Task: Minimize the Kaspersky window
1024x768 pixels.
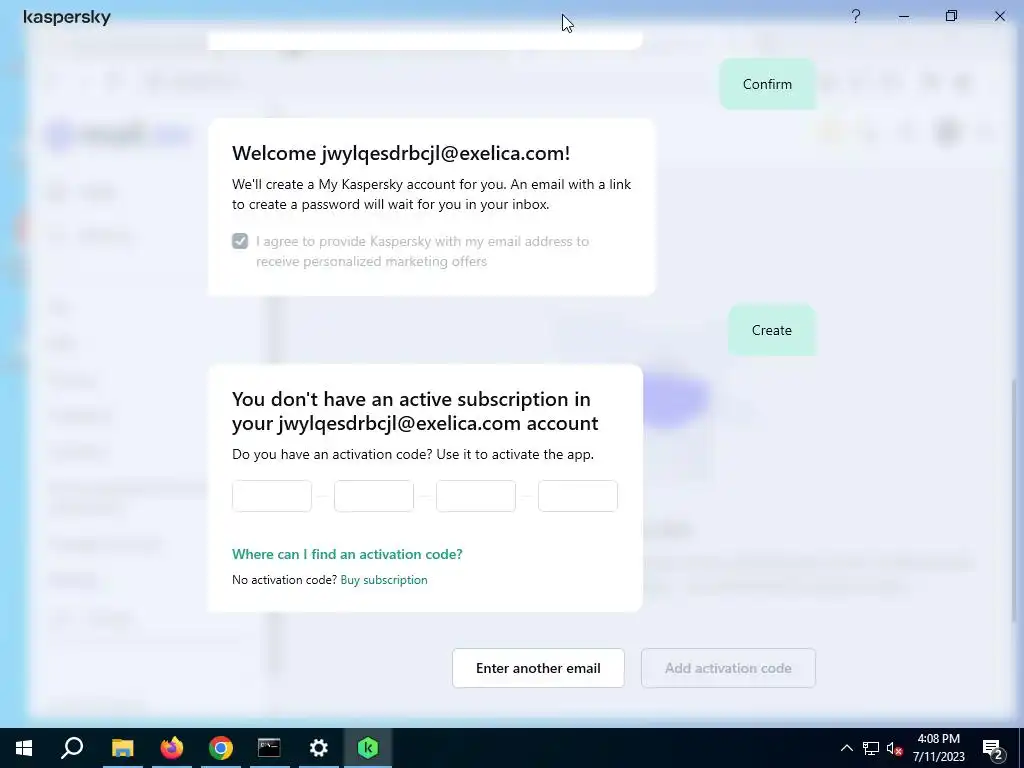Action: [904, 16]
